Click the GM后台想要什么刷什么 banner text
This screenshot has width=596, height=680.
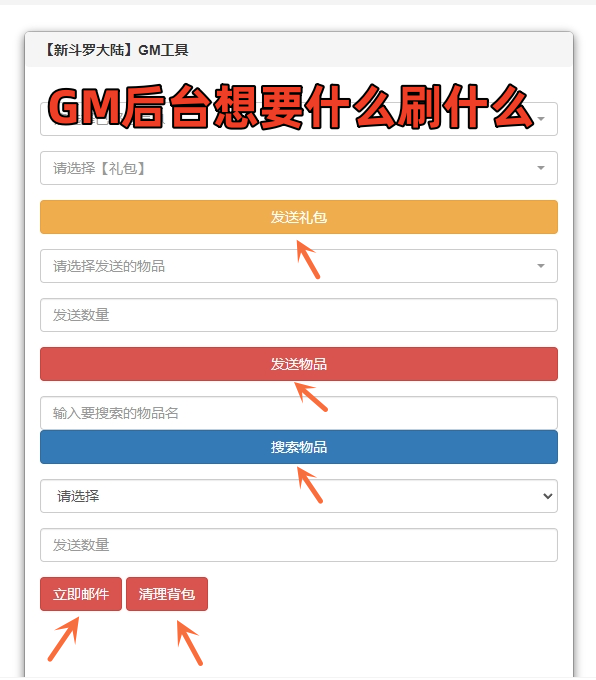(290, 107)
